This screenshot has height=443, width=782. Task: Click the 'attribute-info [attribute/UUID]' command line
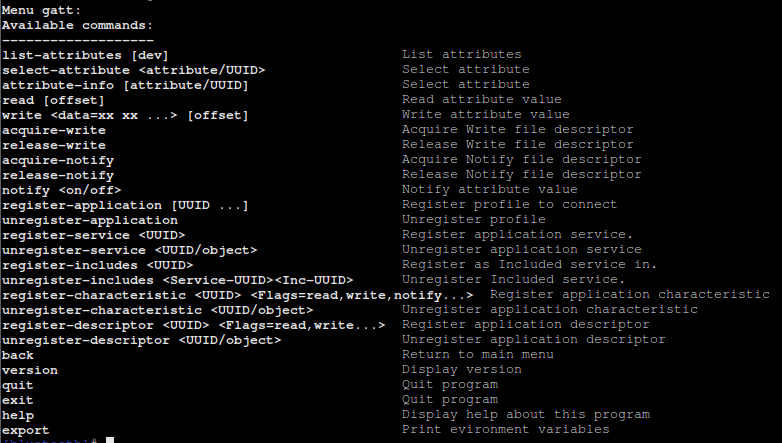point(125,84)
